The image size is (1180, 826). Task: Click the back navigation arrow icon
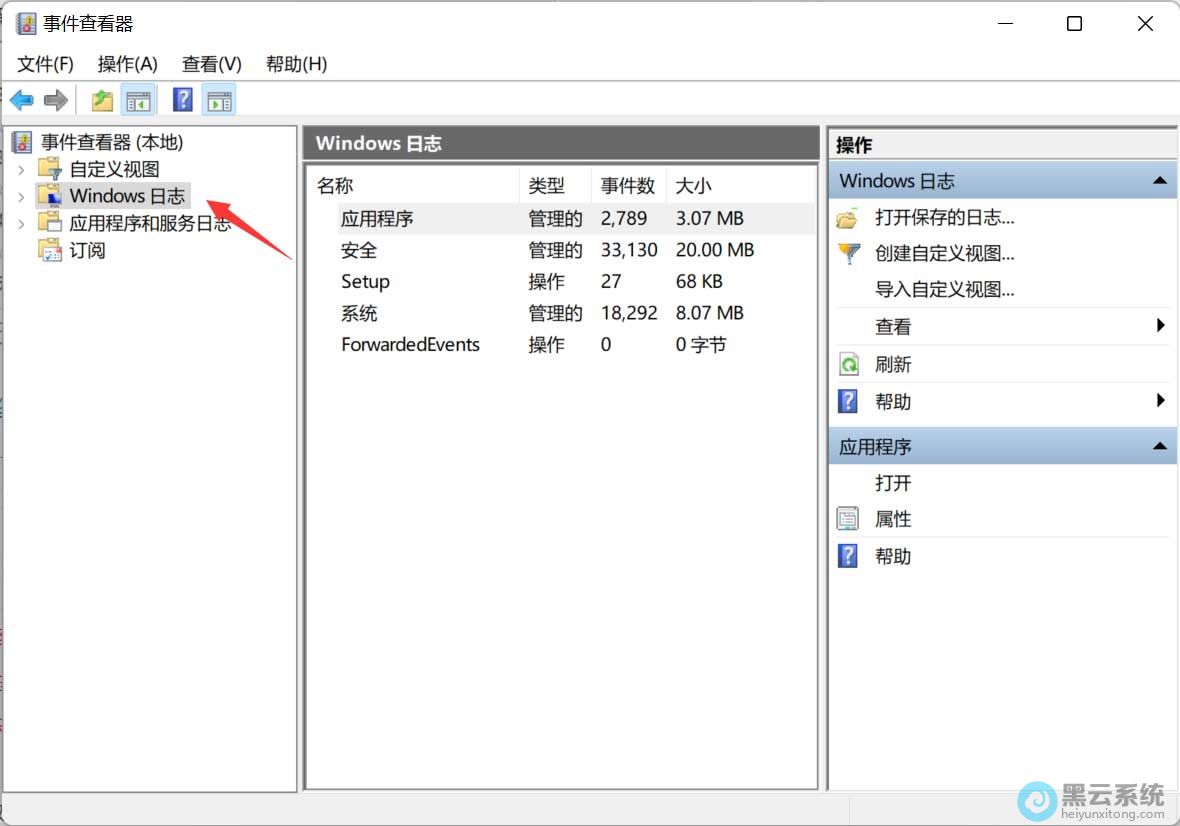pos(21,99)
